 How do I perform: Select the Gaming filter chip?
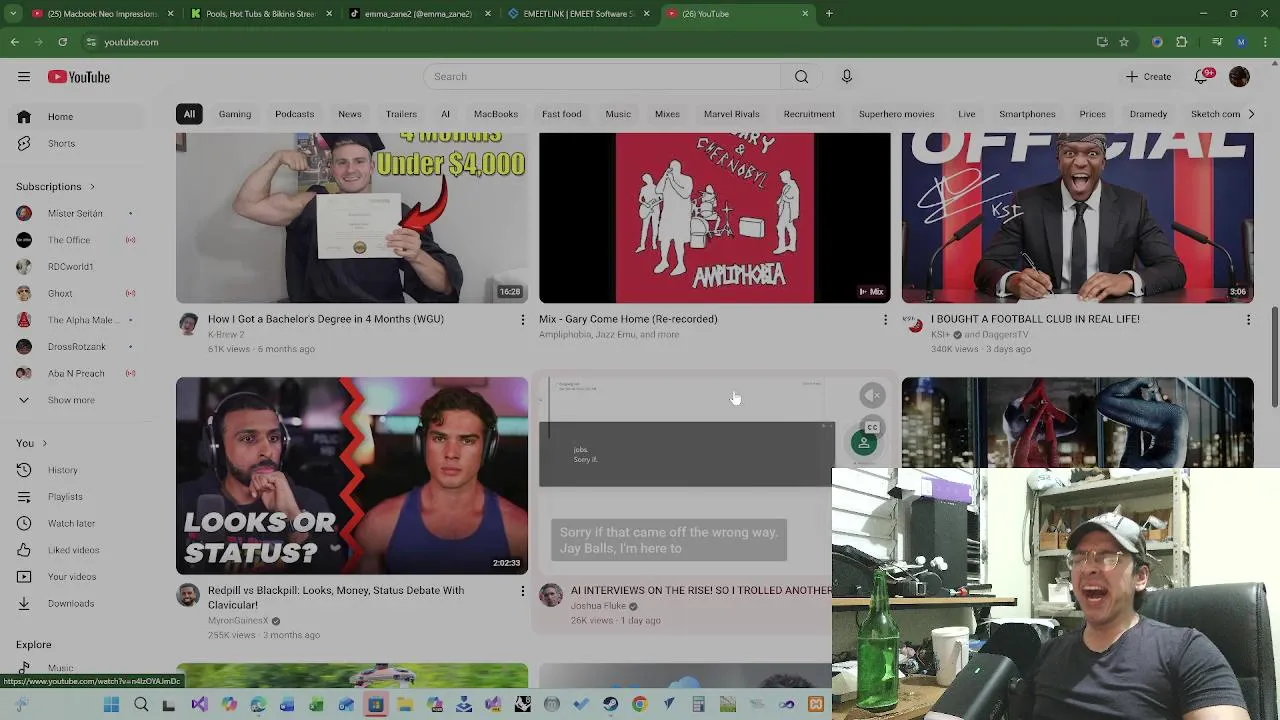point(235,114)
